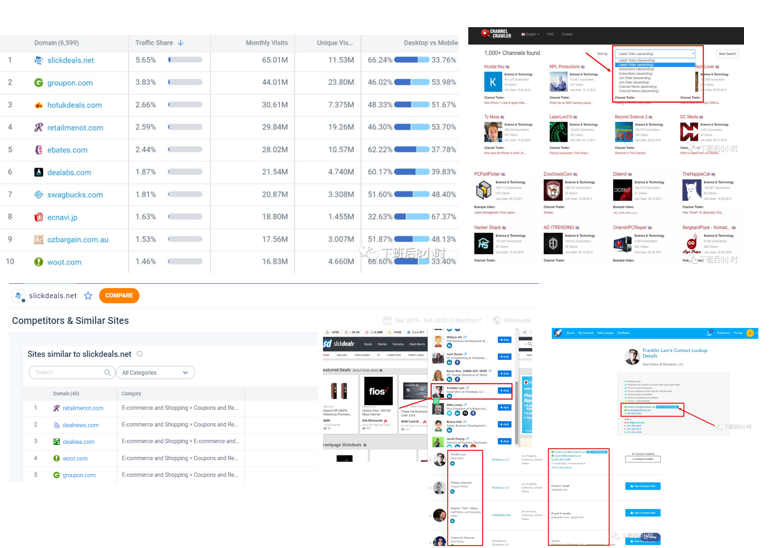Screen dimensions: 779x548
Task: Open the slickdeals.net domain link in the table
Action: pos(71,60)
